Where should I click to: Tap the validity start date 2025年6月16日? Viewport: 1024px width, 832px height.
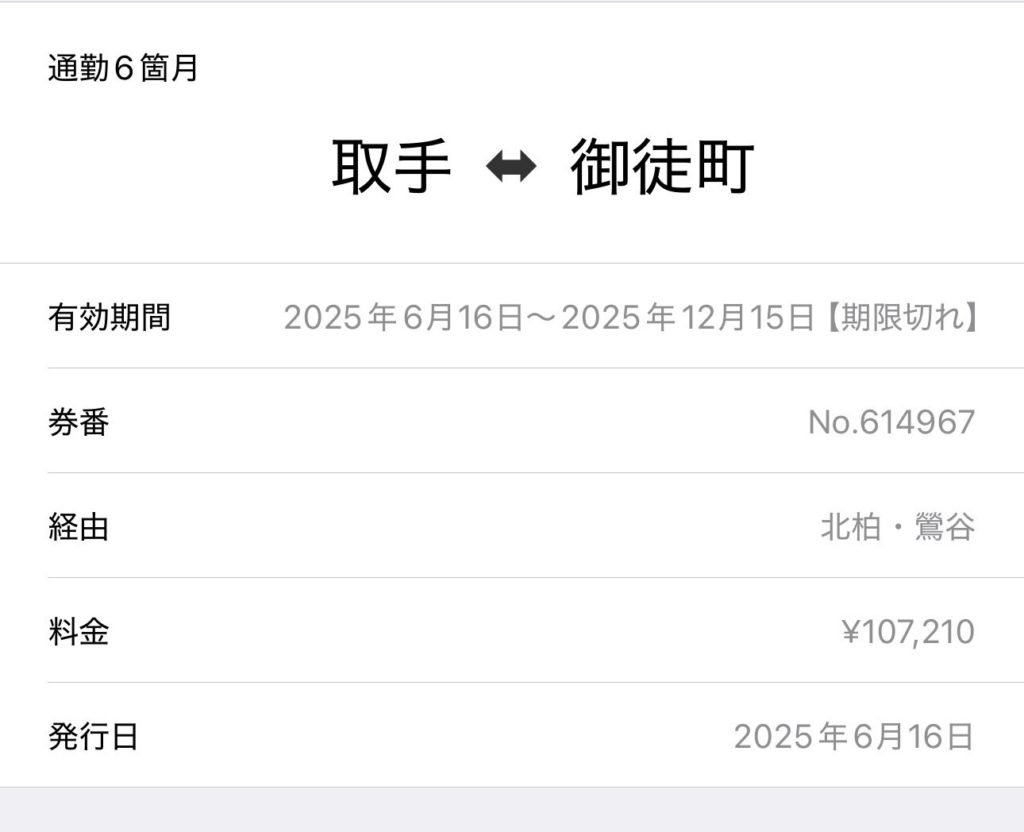click(x=403, y=318)
